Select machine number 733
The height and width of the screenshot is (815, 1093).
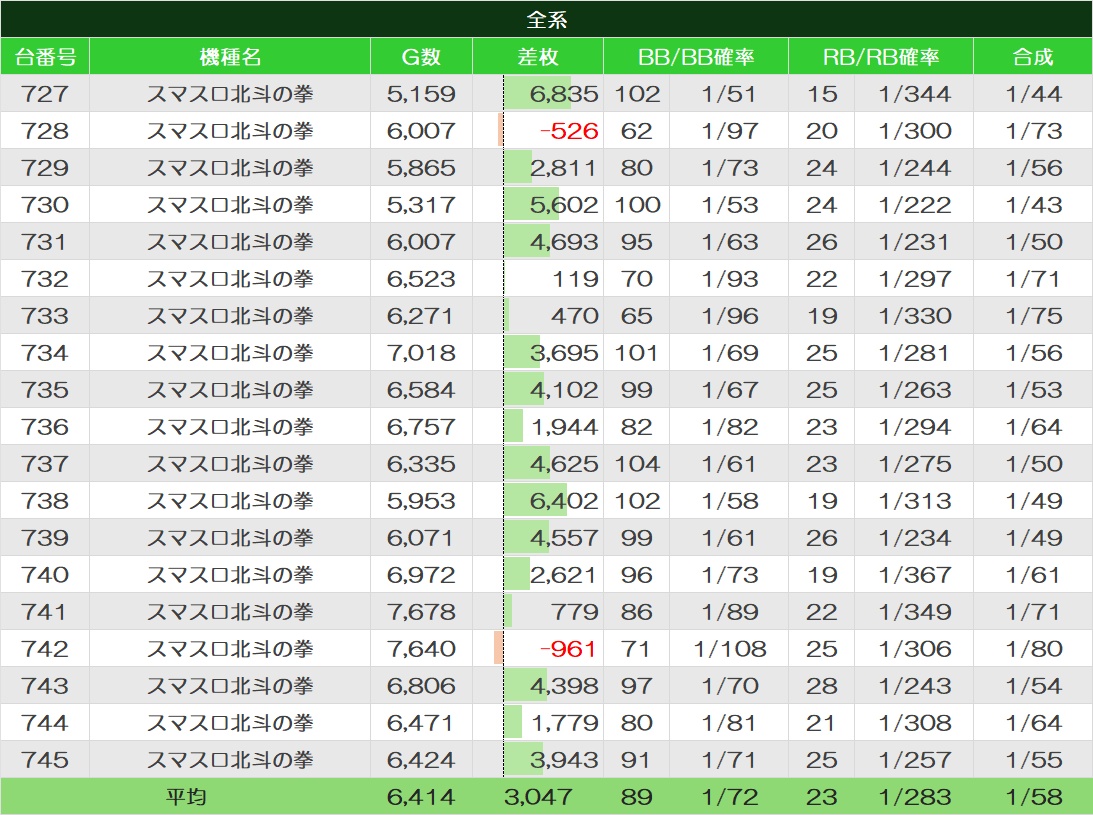[45, 315]
